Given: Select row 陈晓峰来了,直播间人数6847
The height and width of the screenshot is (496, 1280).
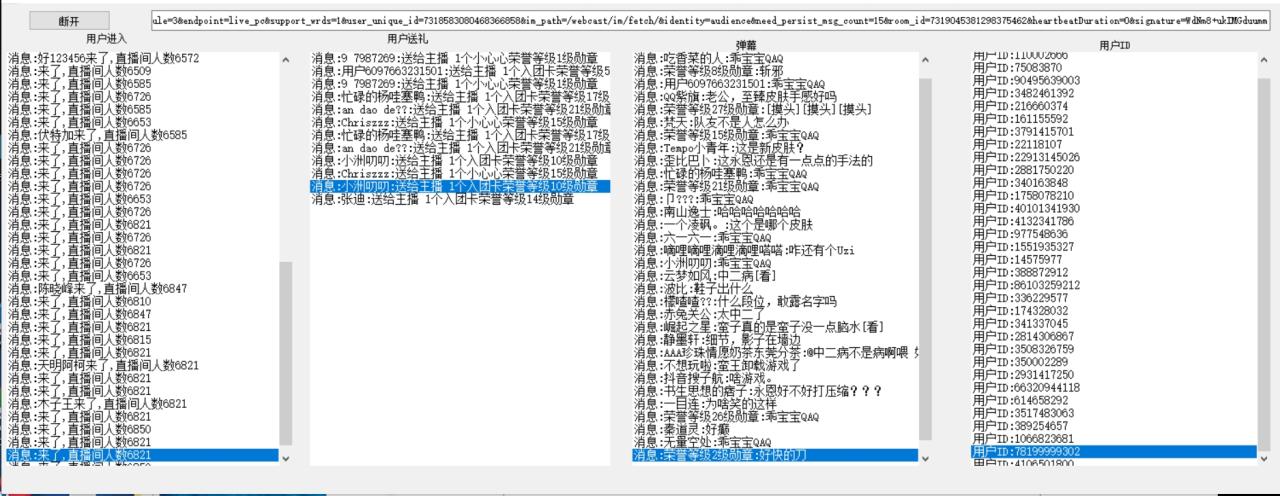Looking at the screenshot, I should [x=143, y=289].
